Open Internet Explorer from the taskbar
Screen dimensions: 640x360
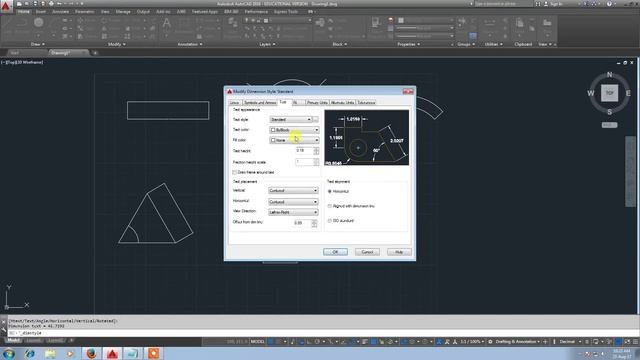(29, 353)
